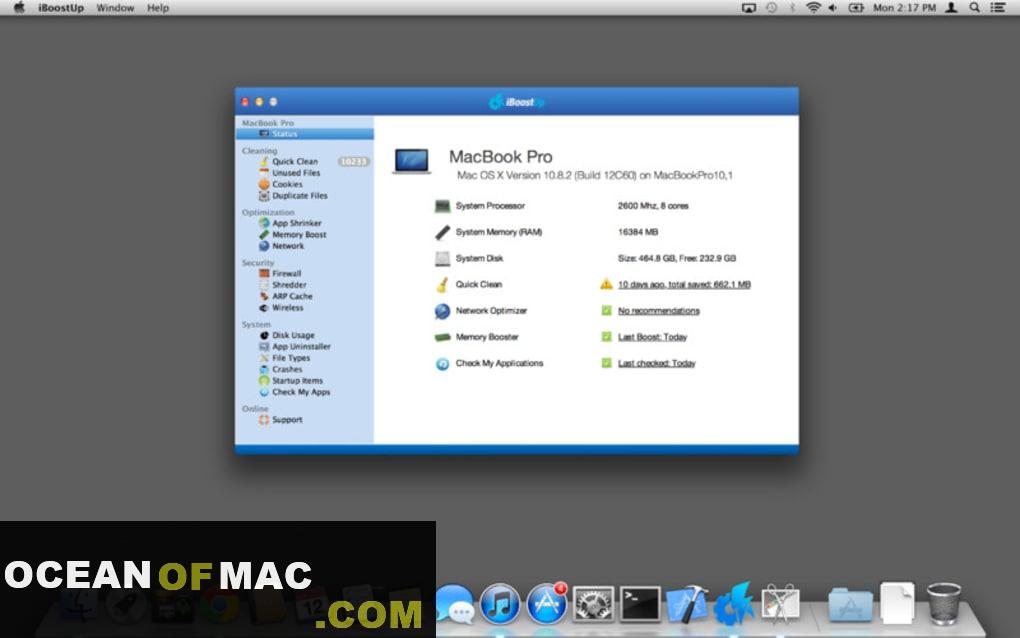Click the Firewall sidebar icon
Viewport: 1020px width, 638px height.
264,273
